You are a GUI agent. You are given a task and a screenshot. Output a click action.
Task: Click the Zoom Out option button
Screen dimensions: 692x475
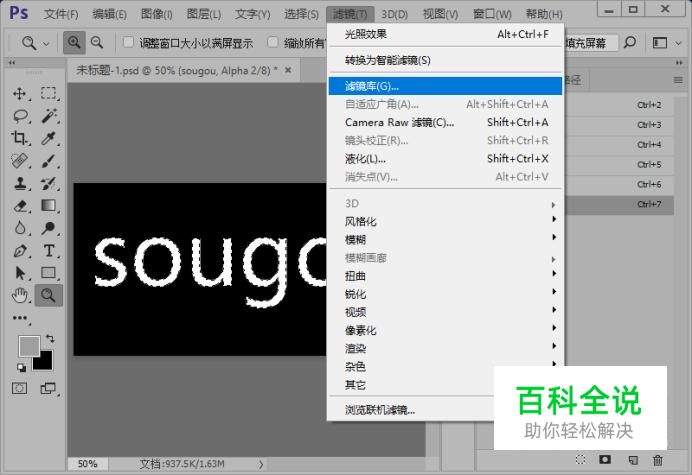(x=97, y=42)
